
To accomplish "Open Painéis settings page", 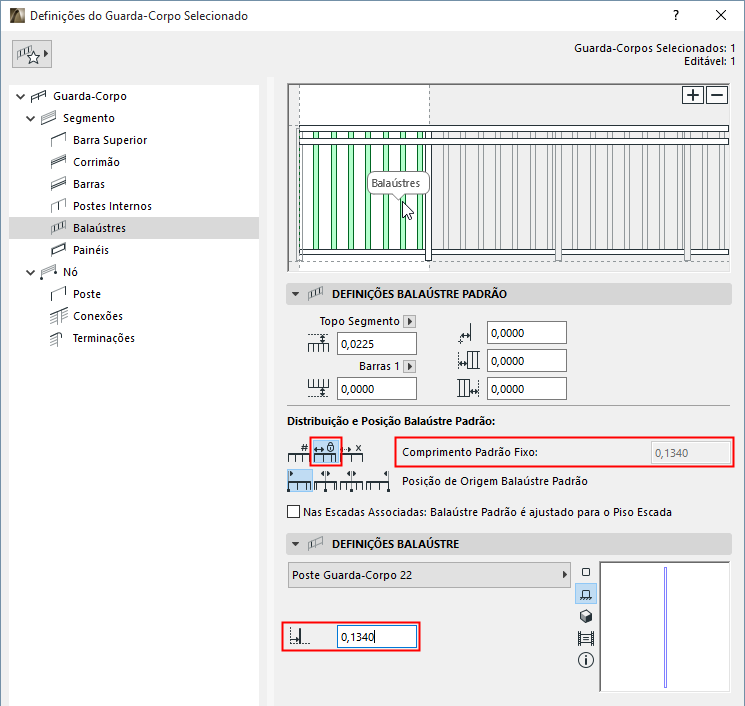I will pos(91,250).
